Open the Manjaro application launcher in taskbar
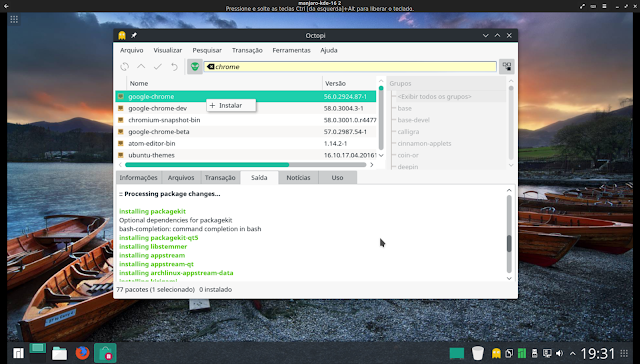The image size is (640, 364). pyautogui.click(x=18, y=353)
